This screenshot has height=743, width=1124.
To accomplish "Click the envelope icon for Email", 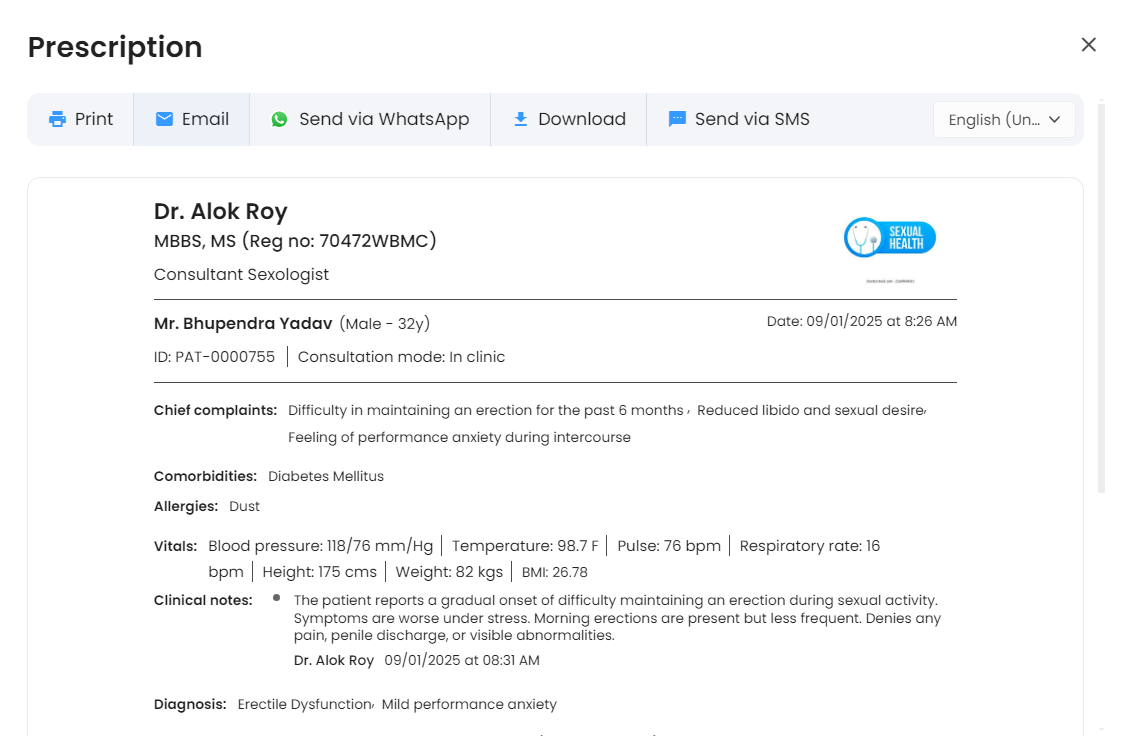I will (165, 120).
